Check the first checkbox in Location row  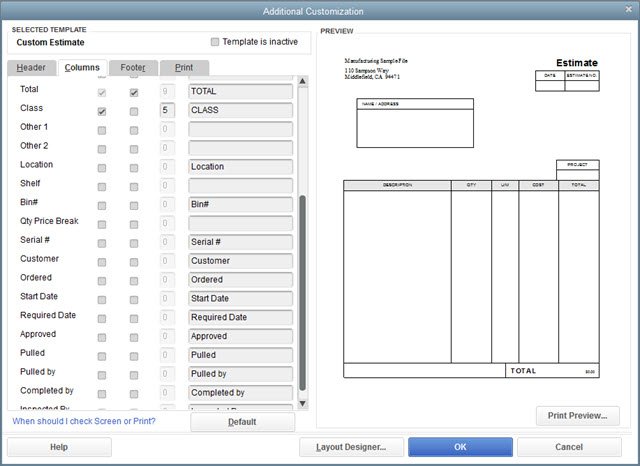click(x=102, y=167)
